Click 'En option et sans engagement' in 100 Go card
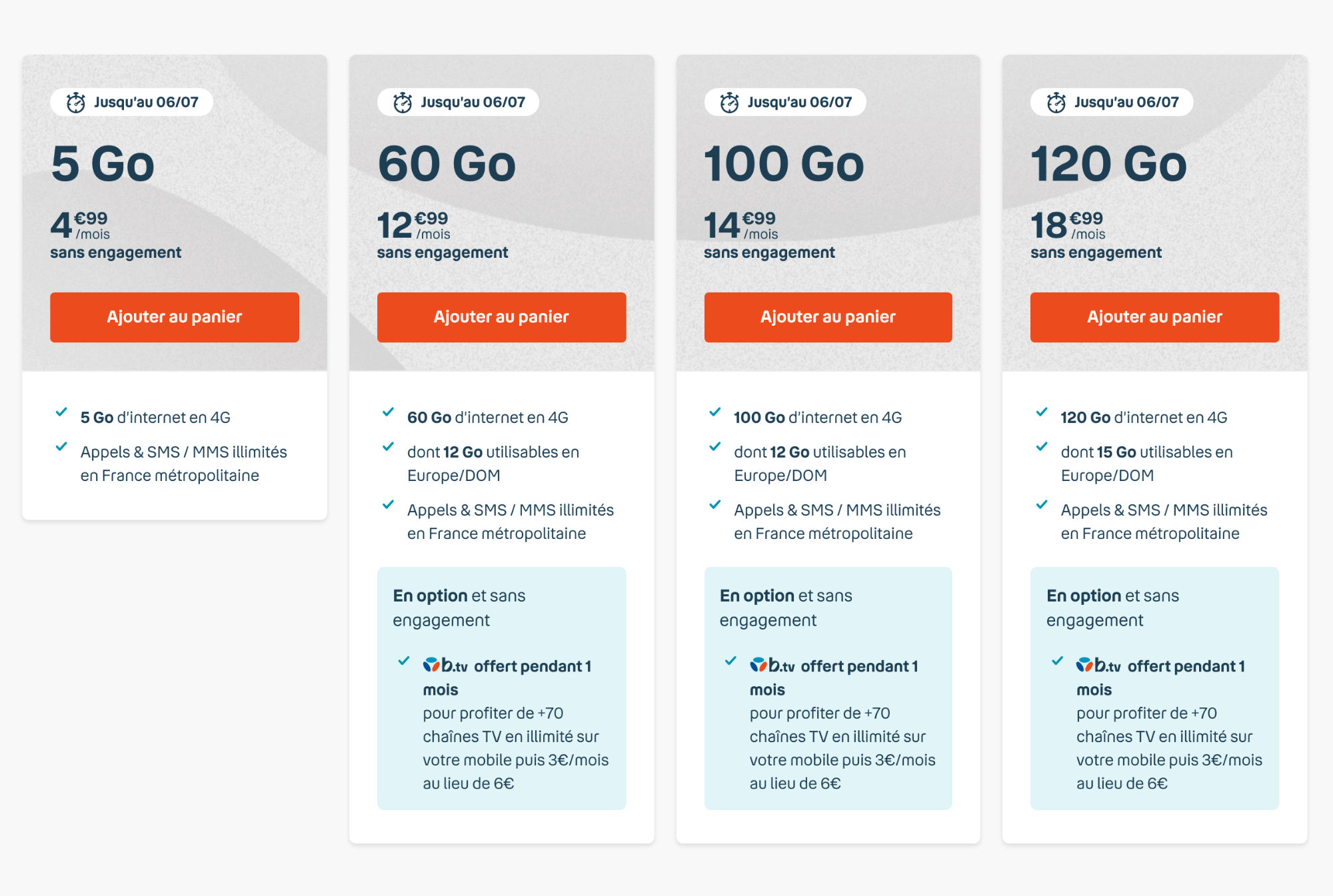This screenshot has height=896, width=1333. click(786, 608)
